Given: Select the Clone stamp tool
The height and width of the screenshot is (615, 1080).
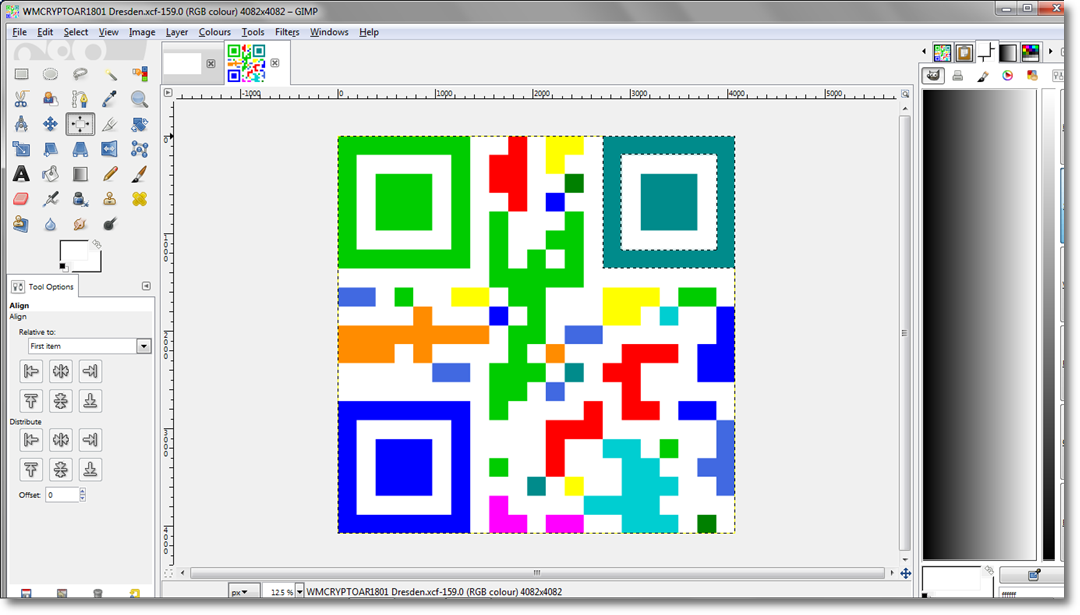Looking at the screenshot, I should tap(110, 199).
